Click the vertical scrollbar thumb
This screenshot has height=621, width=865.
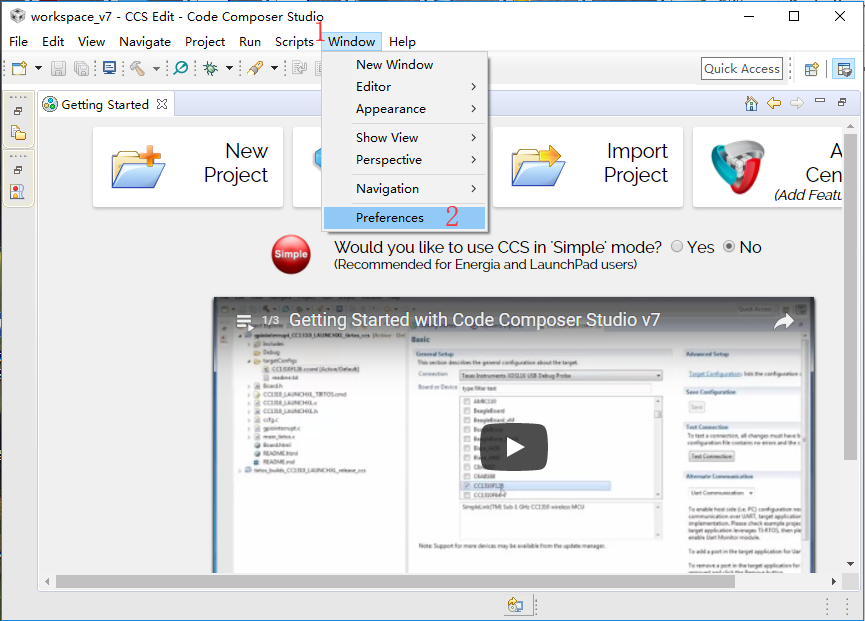click(850, 296)
